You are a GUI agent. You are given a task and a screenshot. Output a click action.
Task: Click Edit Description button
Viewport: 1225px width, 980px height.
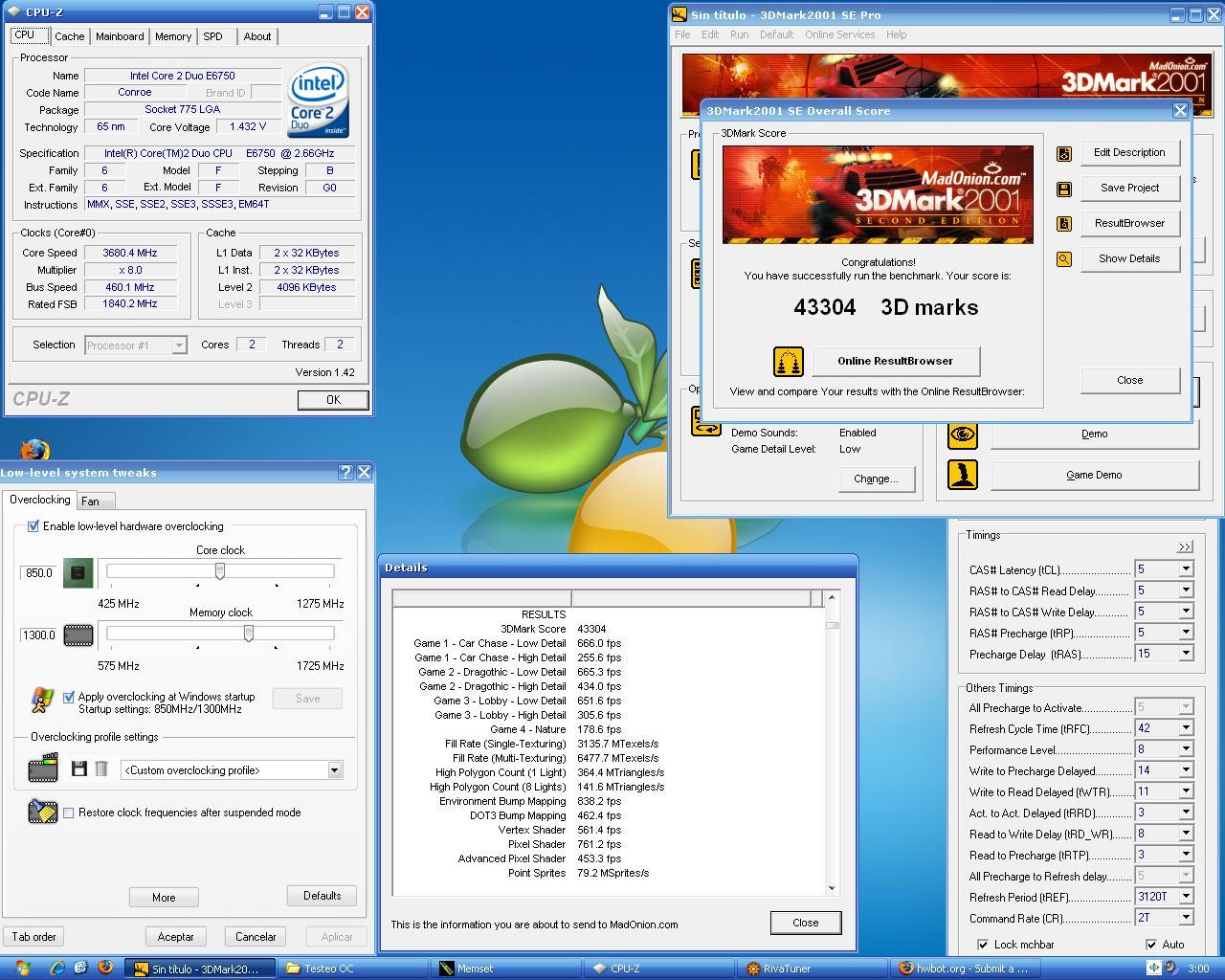(1129, 152)
